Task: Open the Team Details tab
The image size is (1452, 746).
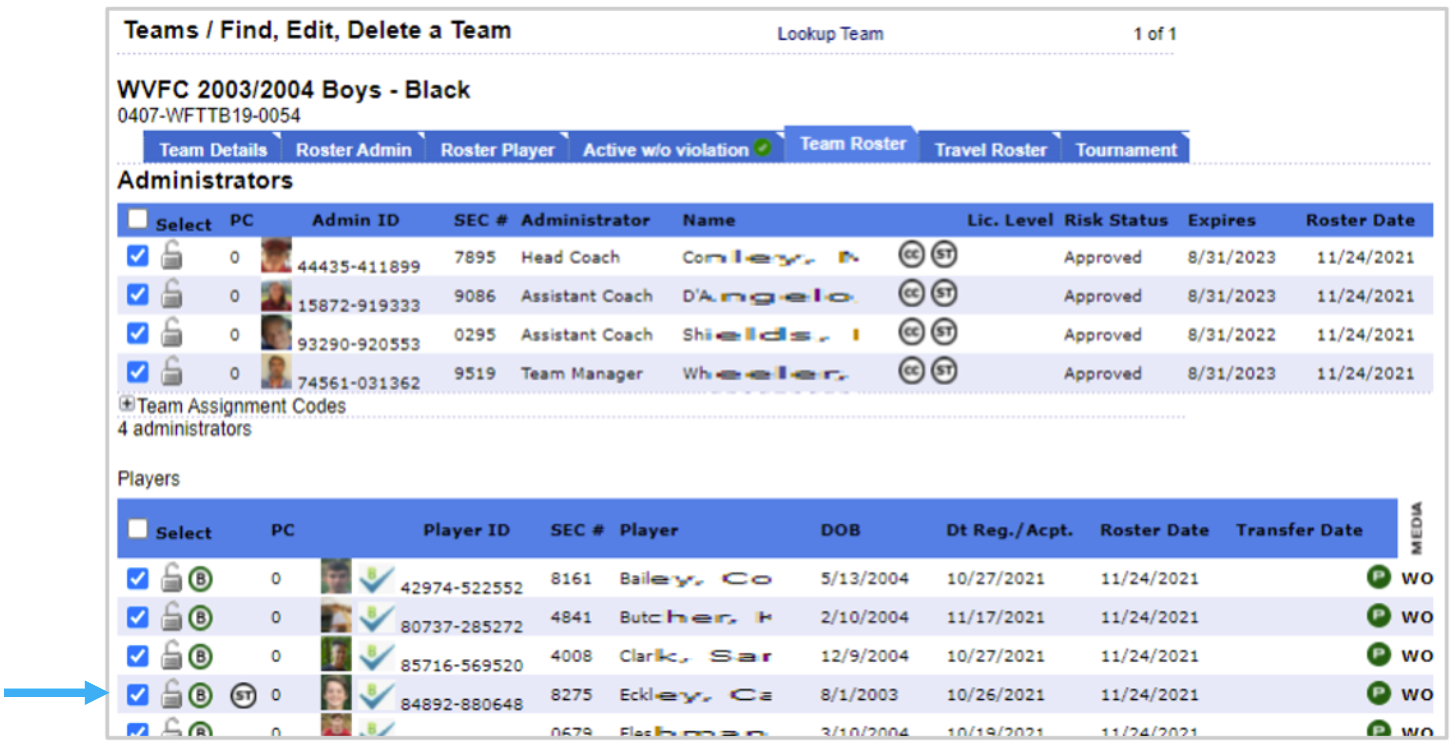Action: [212, 150]
